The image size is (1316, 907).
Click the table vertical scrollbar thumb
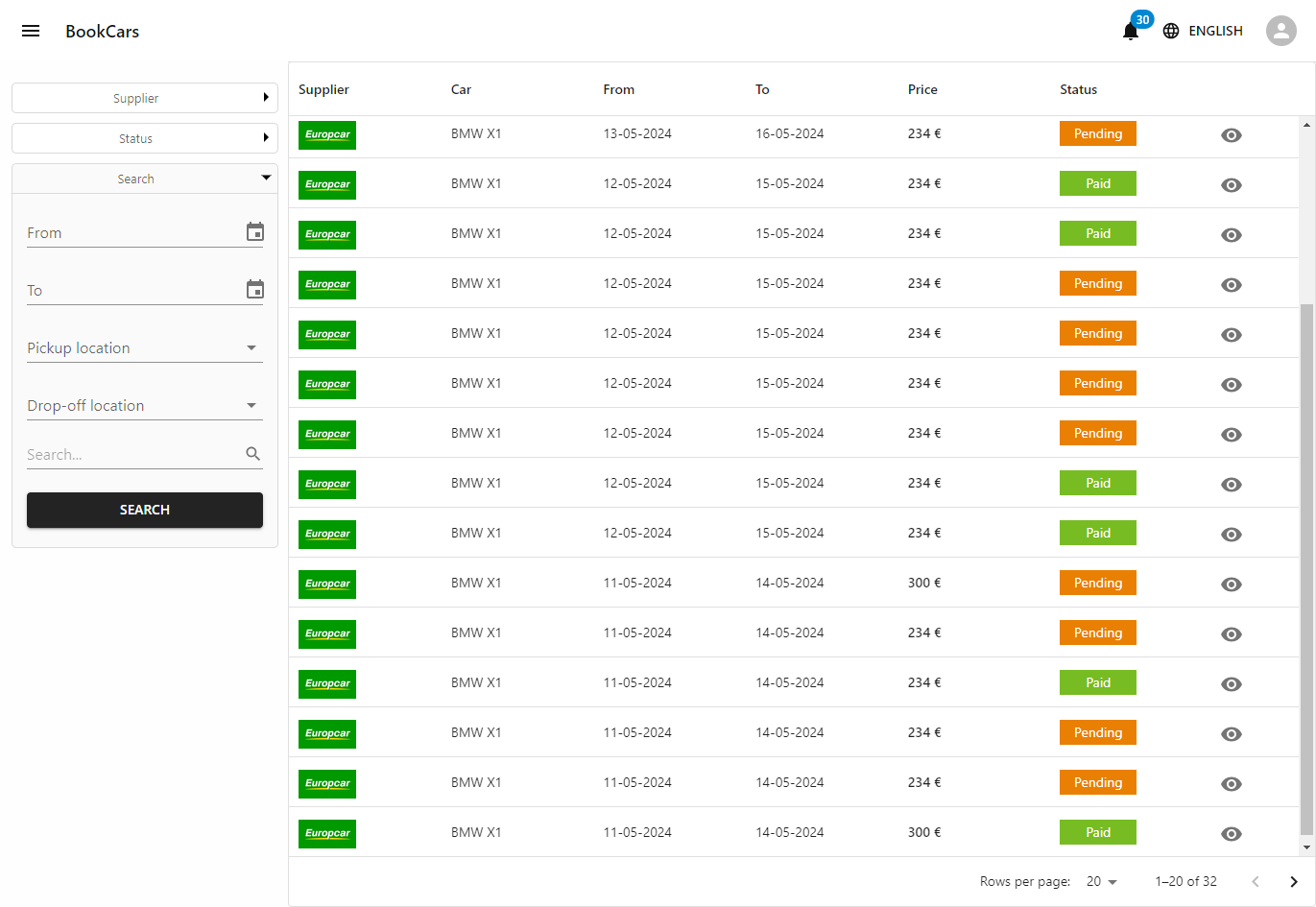pyautogui.click(x=1306, y=569)
